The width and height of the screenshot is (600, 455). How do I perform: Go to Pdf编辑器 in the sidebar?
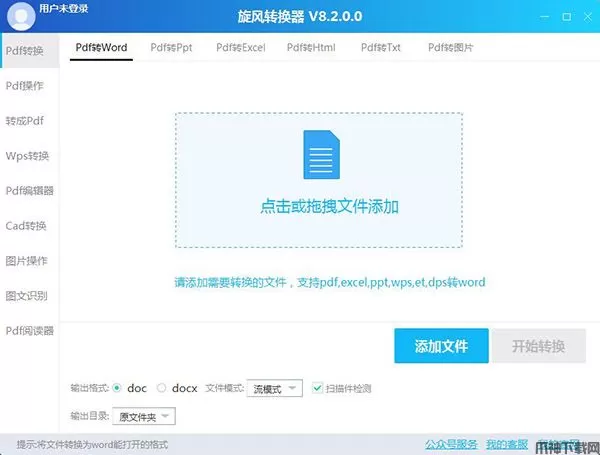pyautogui.click(x=29, y=191)
